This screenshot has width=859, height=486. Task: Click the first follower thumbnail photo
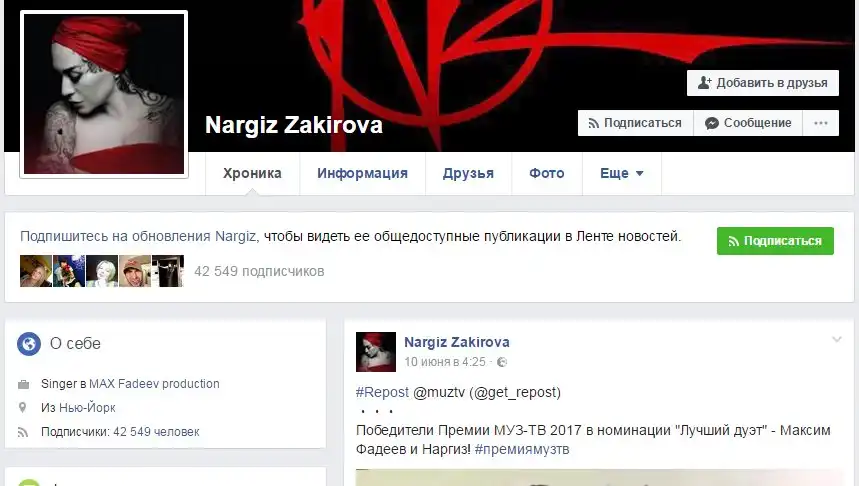[36, 271]
